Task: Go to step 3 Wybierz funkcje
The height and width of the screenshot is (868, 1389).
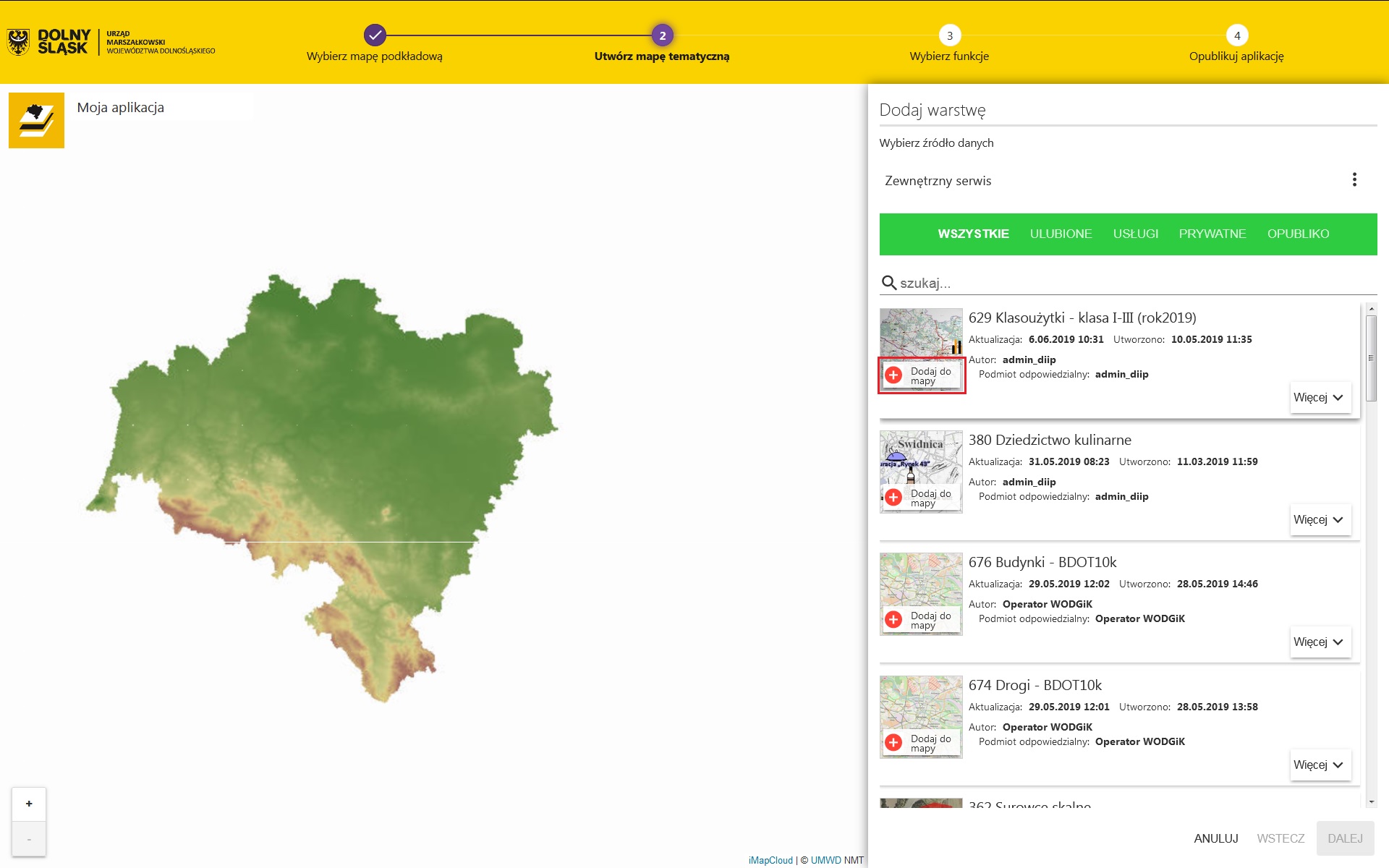Action: point(949,35)
